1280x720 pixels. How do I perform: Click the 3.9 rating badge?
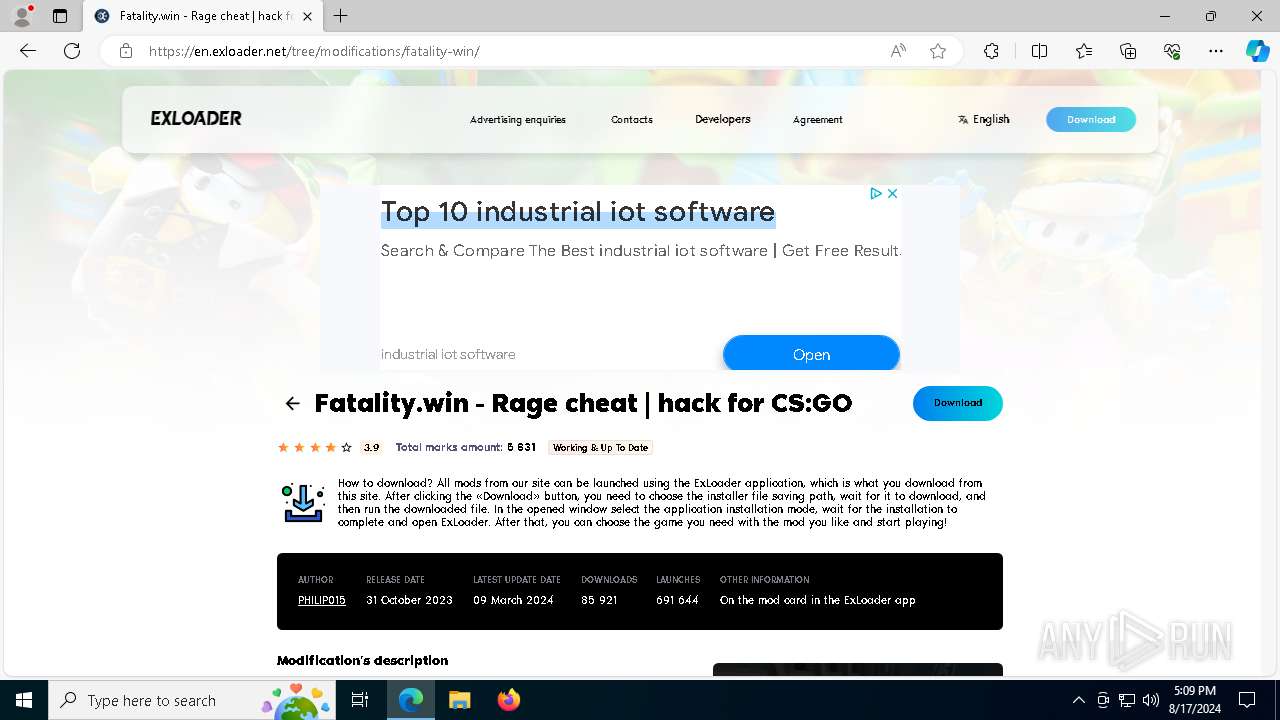click(371, 447)
